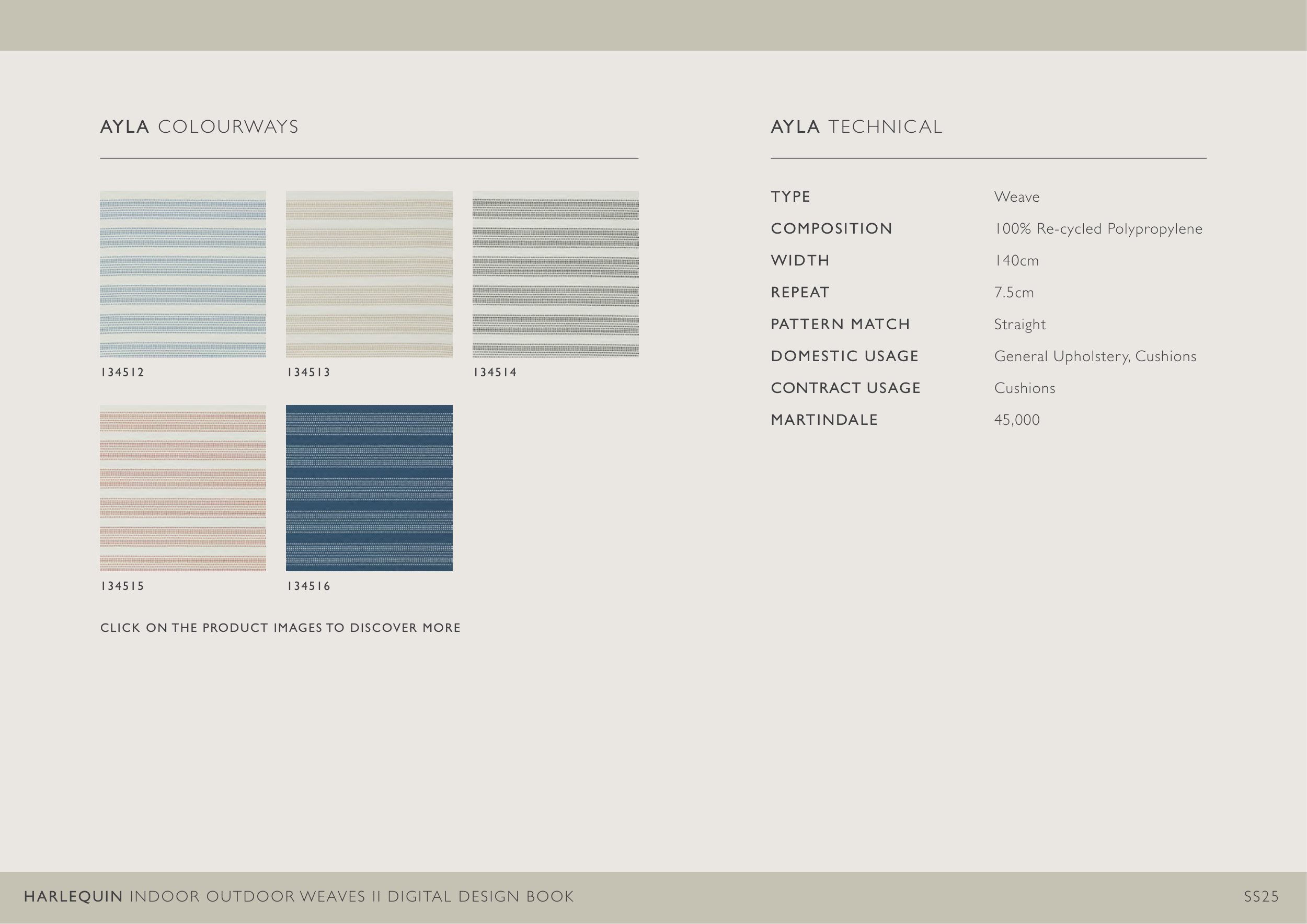Open the beige striped swatch 134513

coord(369,274)
